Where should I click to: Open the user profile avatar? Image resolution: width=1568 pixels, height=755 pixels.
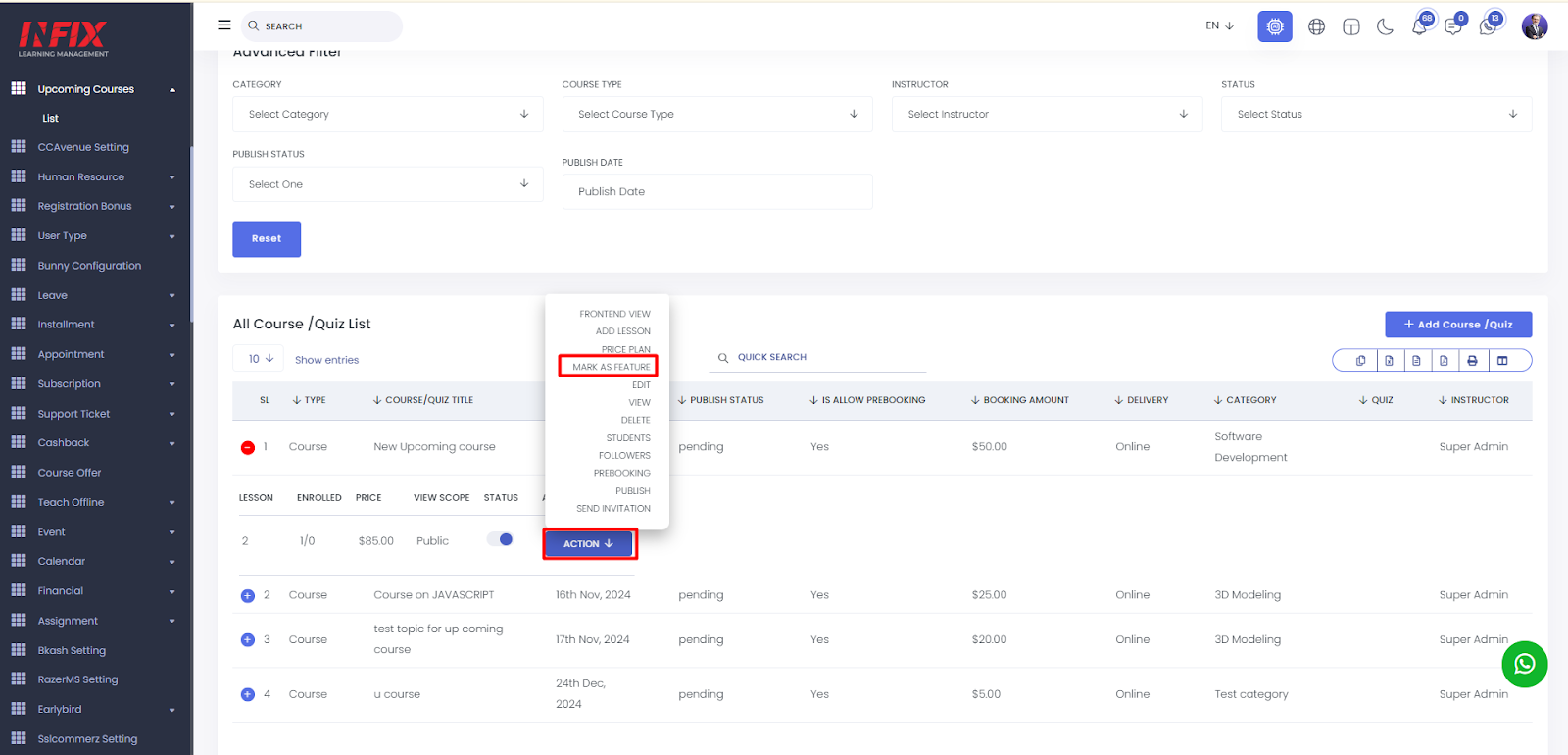click(x=1534, y=26)
